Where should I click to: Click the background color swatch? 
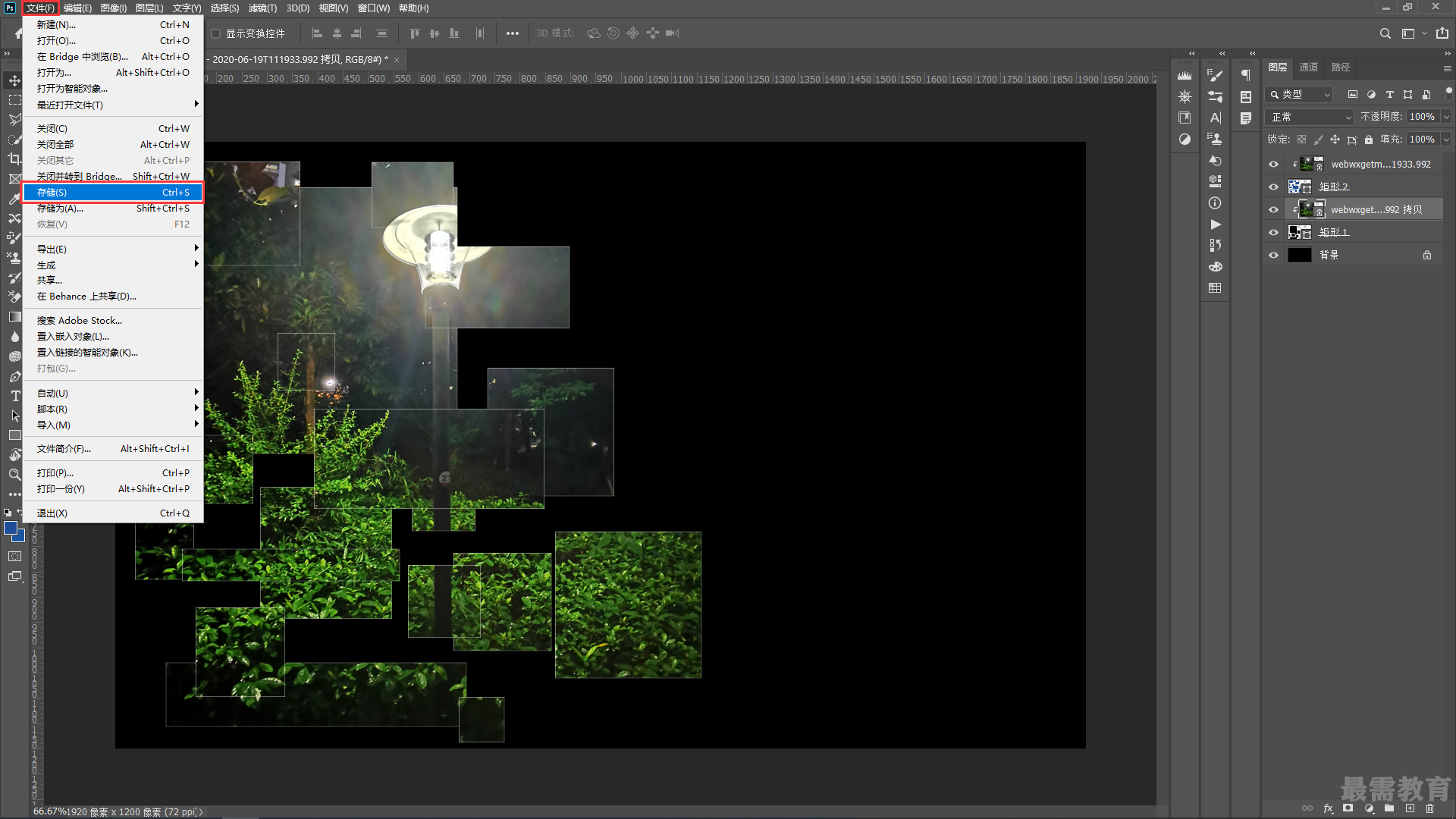pyautogui.click(x=20, y=537)
